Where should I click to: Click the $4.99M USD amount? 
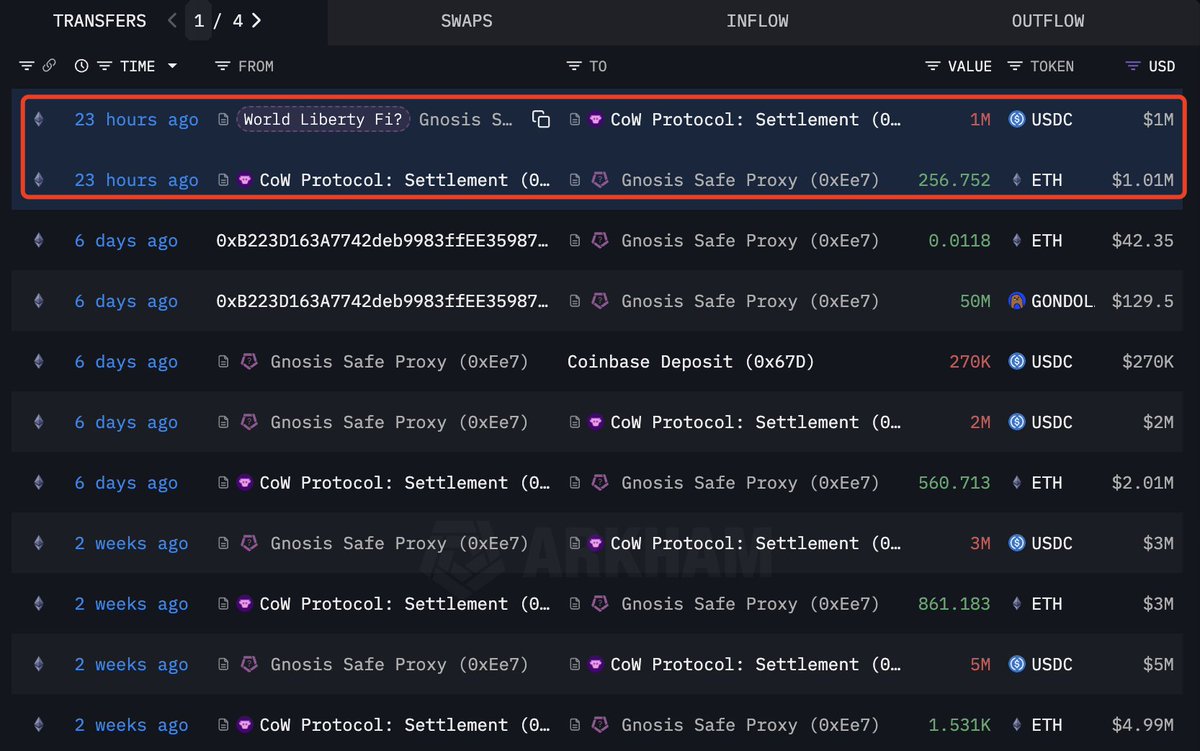click(1143, 726)
